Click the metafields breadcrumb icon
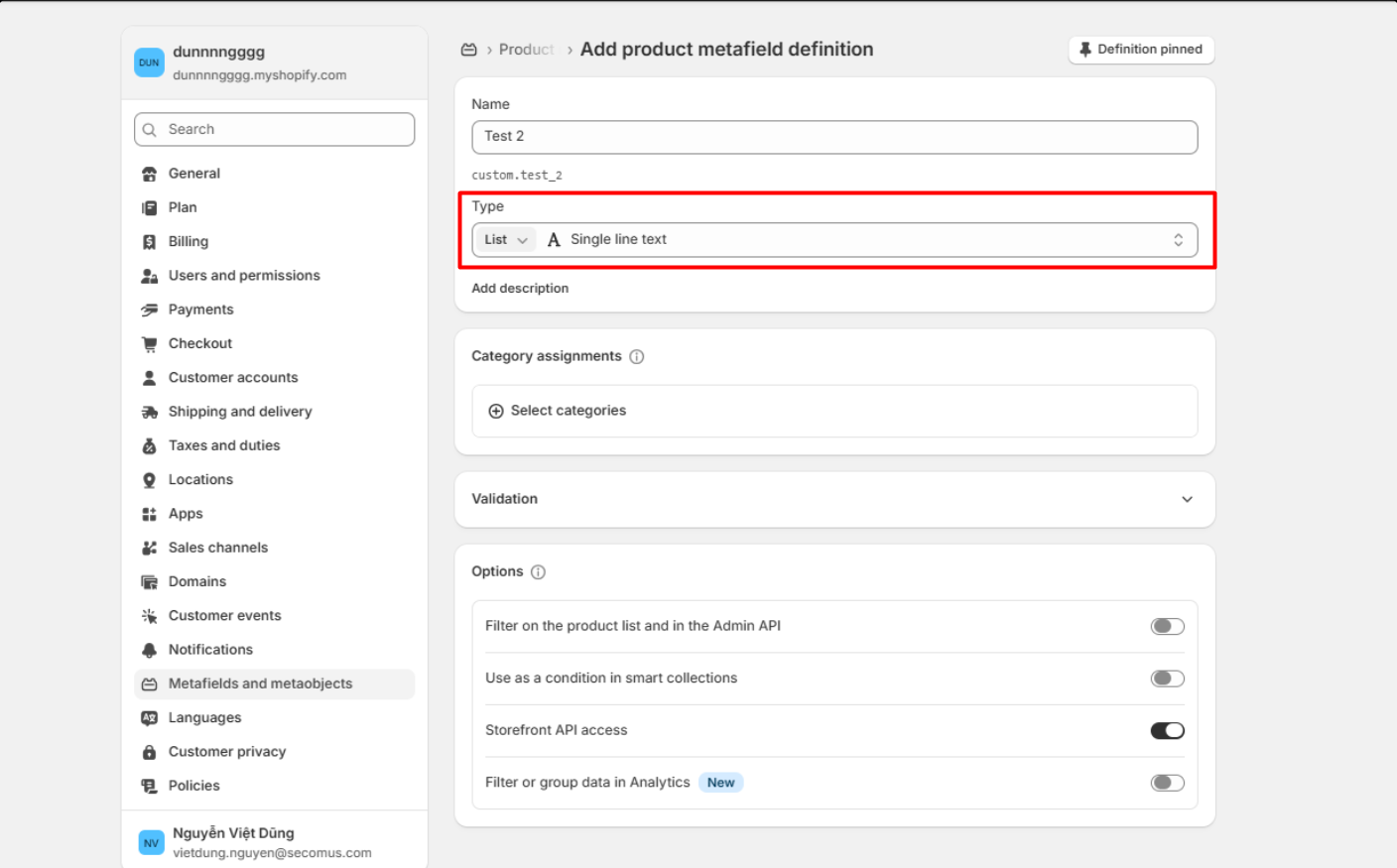The width and height of the screenshot is (1397, 868). tap(469, 50)
